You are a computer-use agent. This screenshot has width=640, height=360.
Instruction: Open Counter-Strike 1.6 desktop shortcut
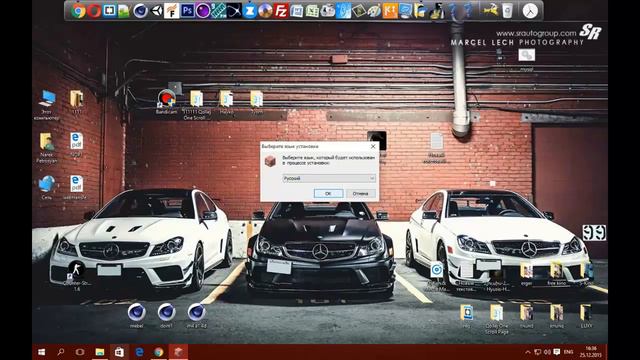tap(76, 276)
